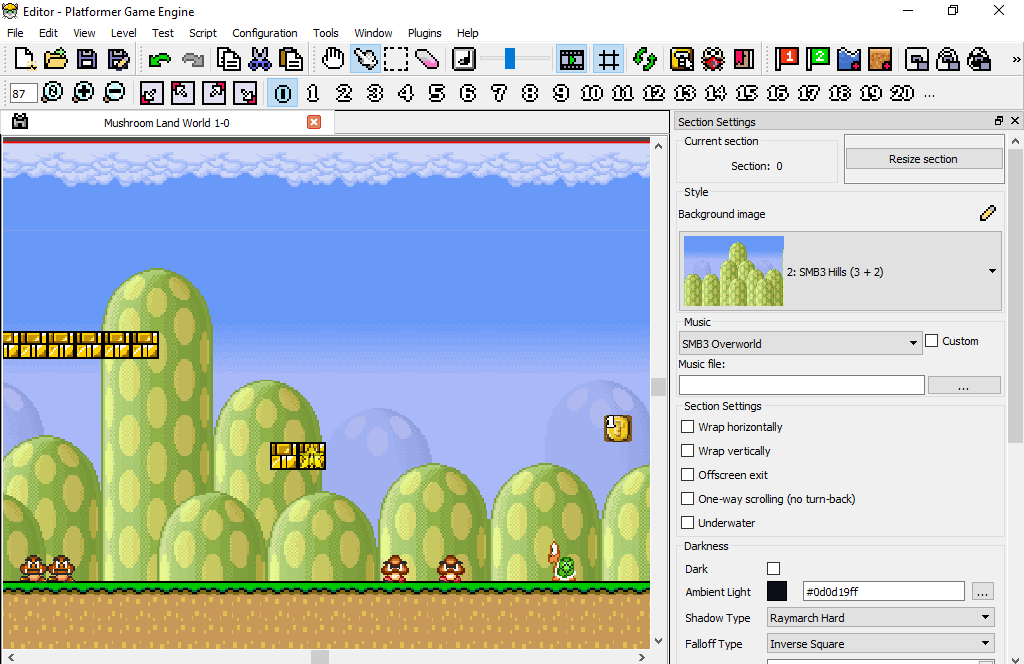Viewport: 1024px width, 664px height.
Task: Click the brown sand-block-with-plus icon
Action: pos(880,59)
